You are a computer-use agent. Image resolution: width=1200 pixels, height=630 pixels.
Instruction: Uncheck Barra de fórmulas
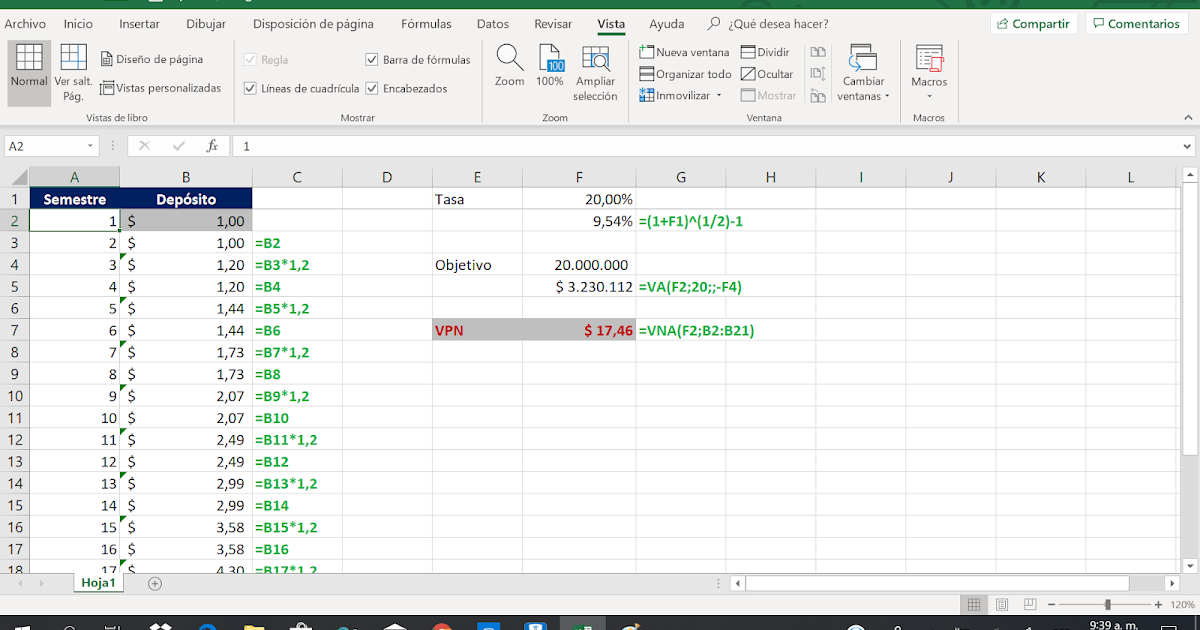[371, 59]
